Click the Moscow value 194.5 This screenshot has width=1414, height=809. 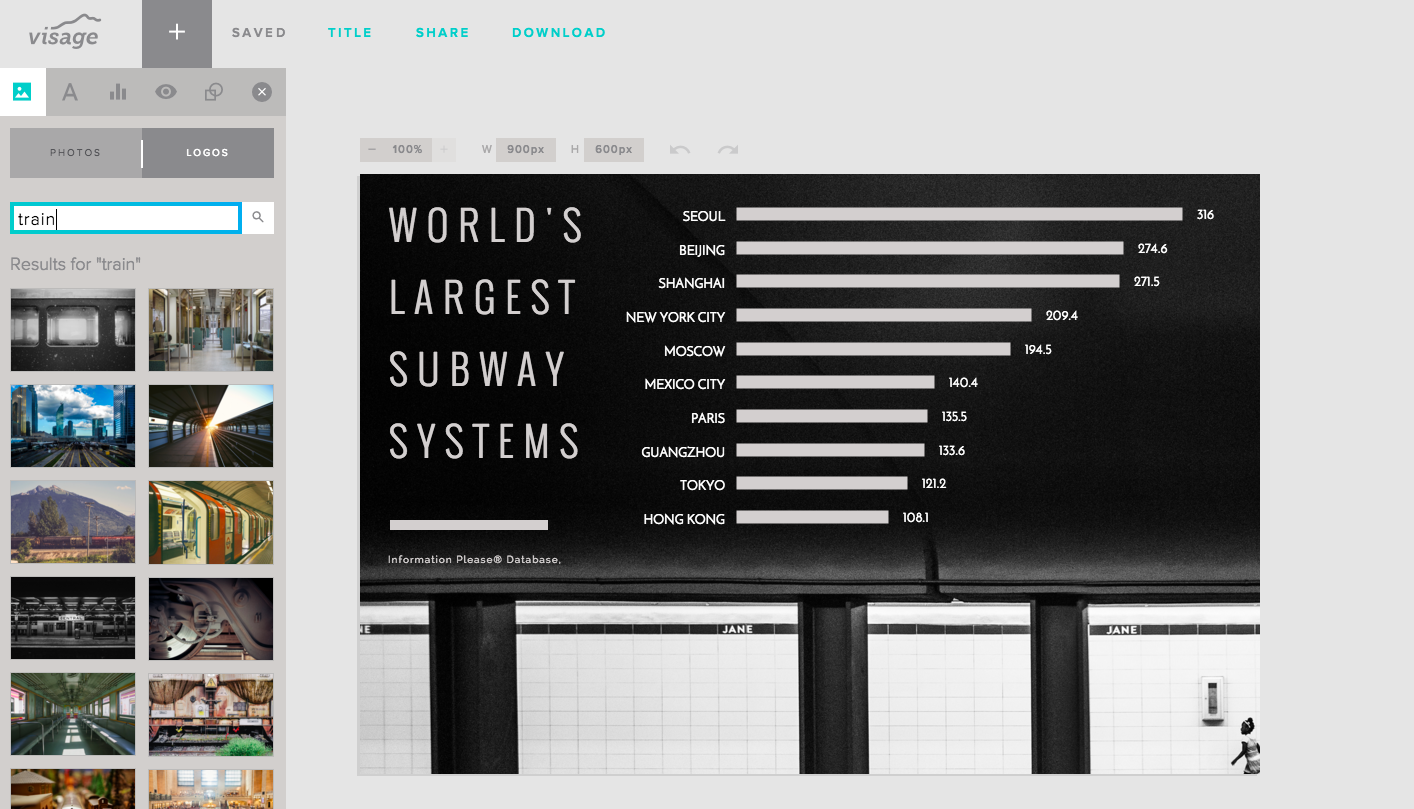pyautogui.click(x=1038, y=349)
